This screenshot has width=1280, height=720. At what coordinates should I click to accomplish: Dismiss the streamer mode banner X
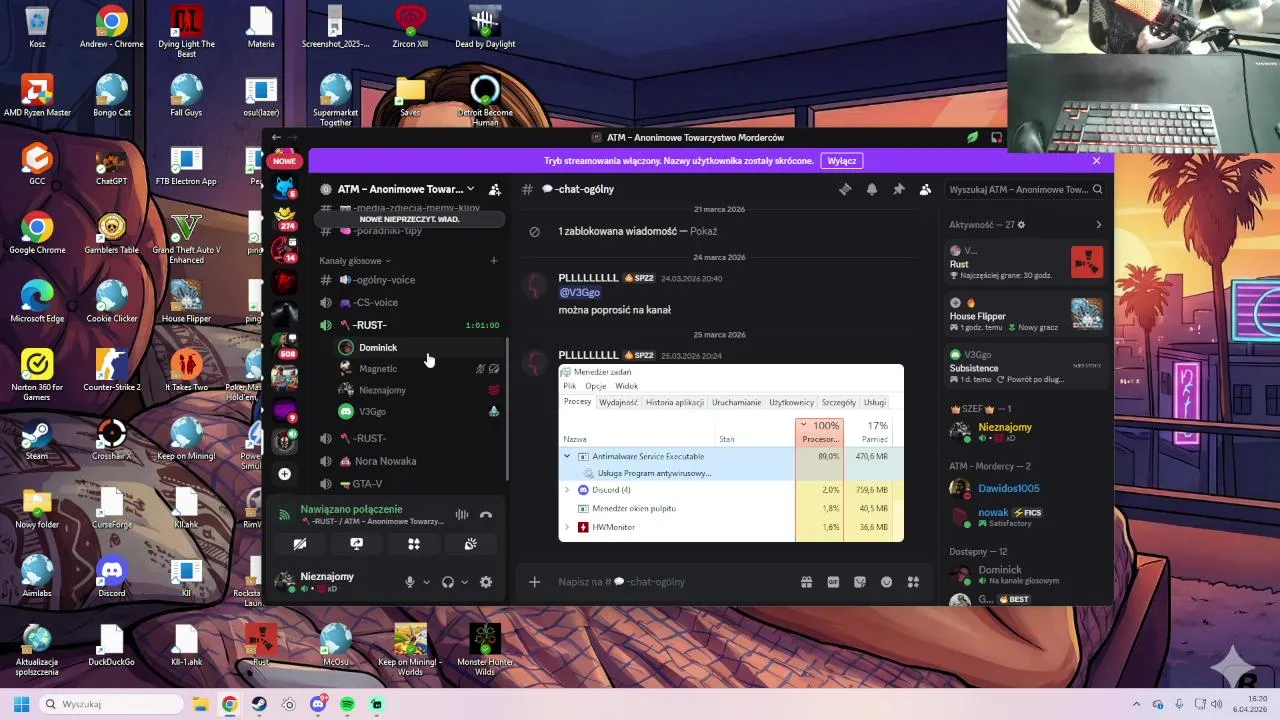[1096, 160]
